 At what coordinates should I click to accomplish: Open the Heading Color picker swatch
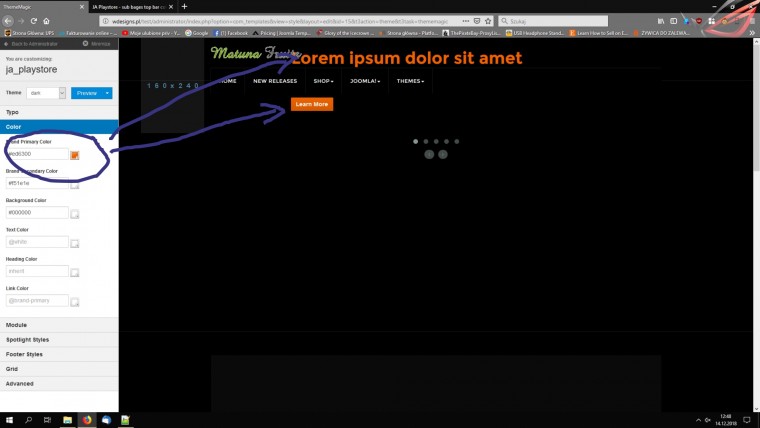pos(75,272)
